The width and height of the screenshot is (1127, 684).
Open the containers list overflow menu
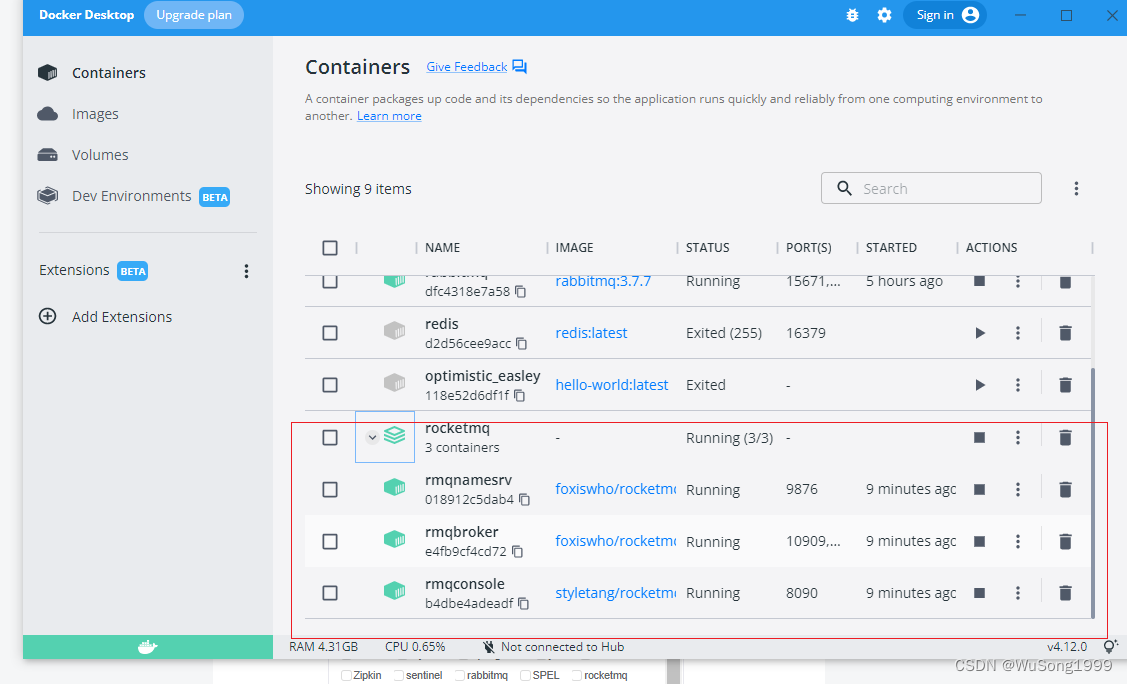click(x=1076, y=188)
